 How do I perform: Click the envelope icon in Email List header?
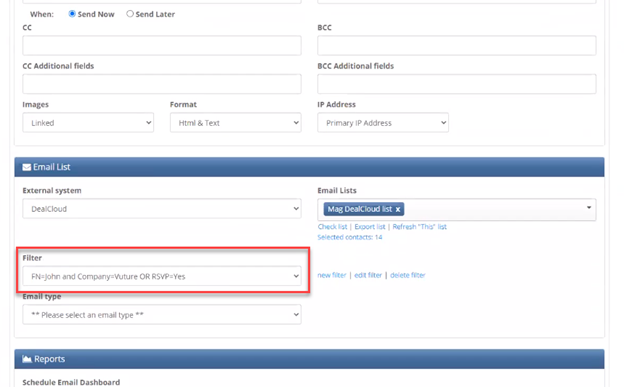pos(27,167)
